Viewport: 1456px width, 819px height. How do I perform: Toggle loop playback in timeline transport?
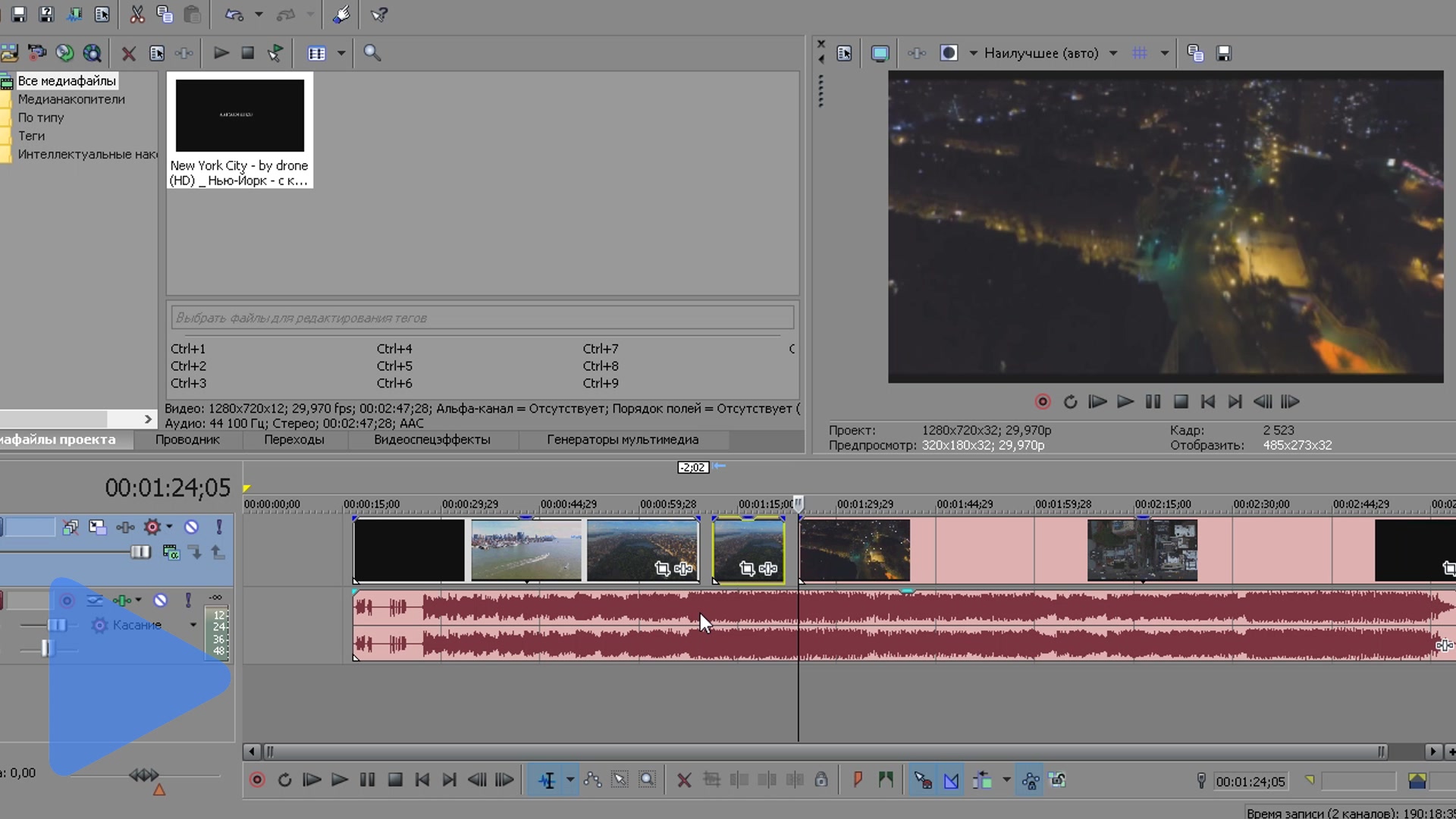(284, 780)
